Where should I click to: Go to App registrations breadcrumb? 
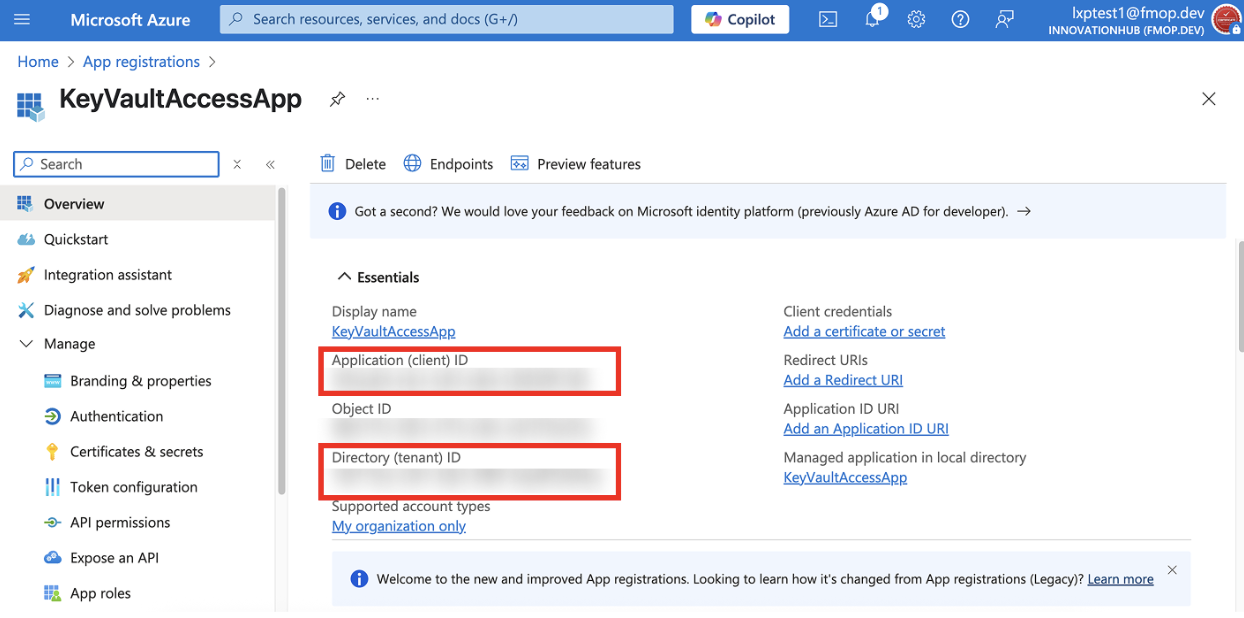click(141, 62)
